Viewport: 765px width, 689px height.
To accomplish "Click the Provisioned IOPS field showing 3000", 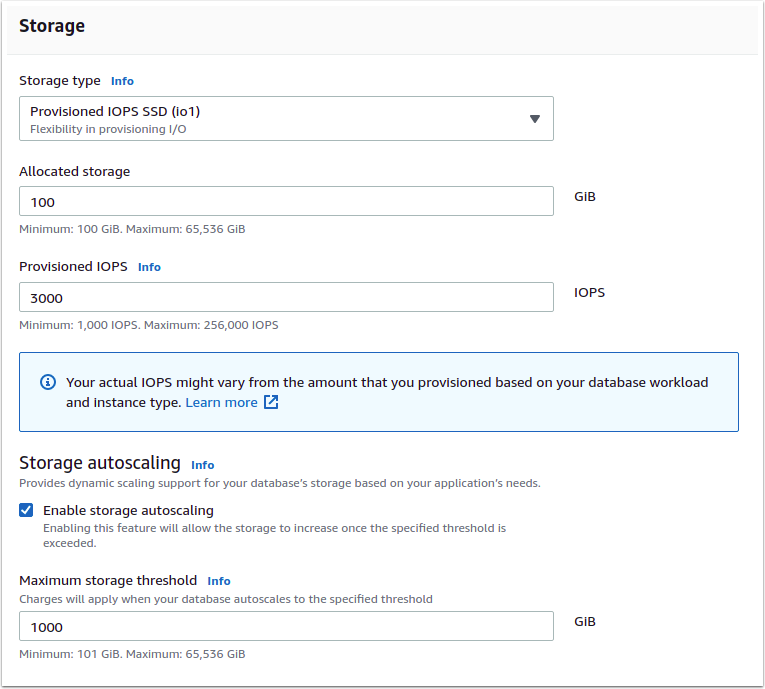I will [286, 298].
